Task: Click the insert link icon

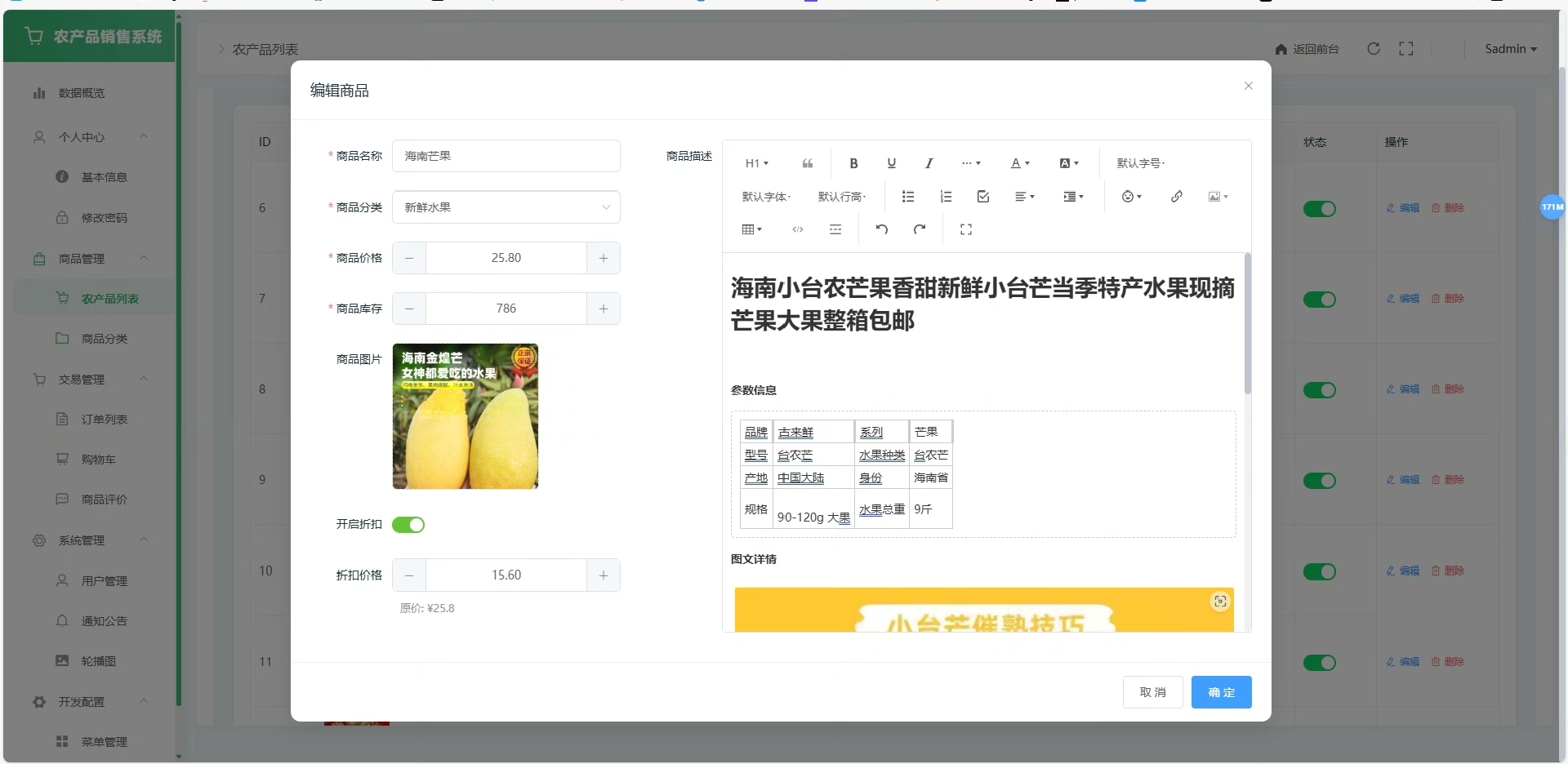Action: (x=1176, y=197)
